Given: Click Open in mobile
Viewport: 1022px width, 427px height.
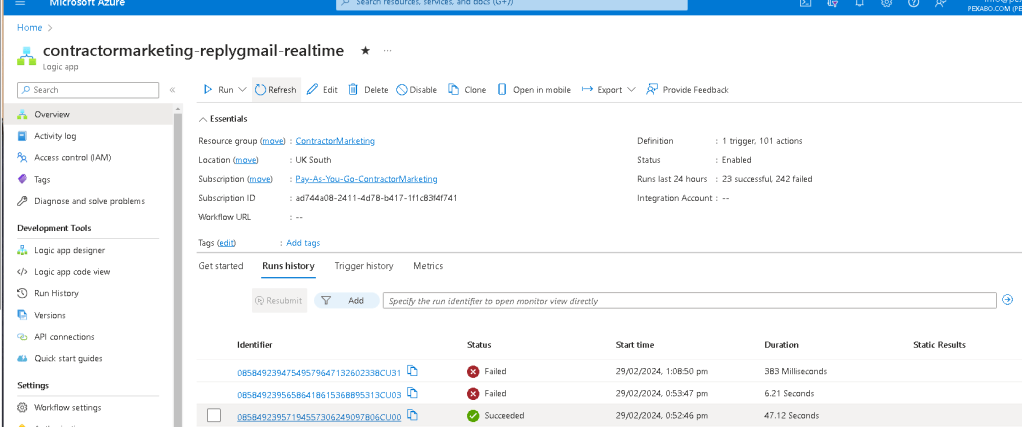Looking at the screenshot, I should [534, 90].
